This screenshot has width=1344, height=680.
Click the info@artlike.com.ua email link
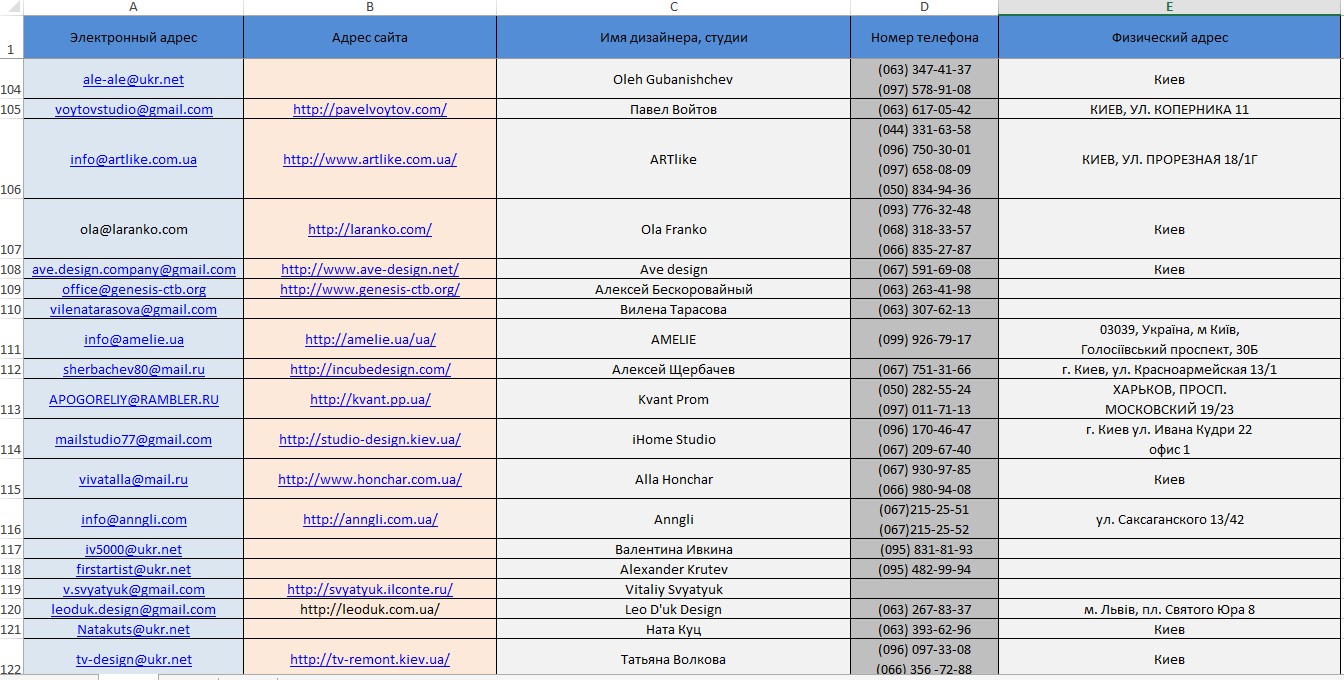click(133, 160)
